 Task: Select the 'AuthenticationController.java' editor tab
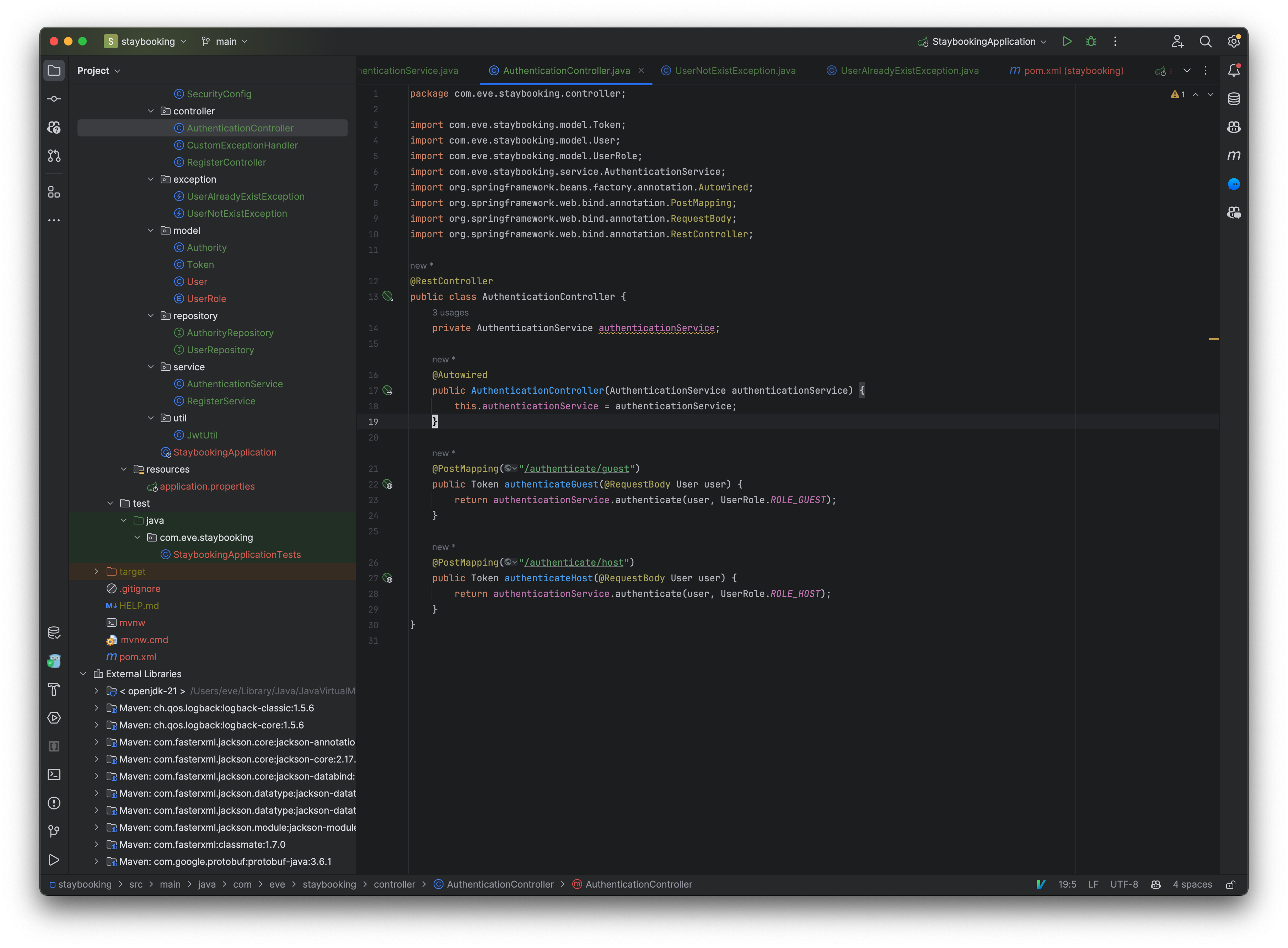click(563, 70)
